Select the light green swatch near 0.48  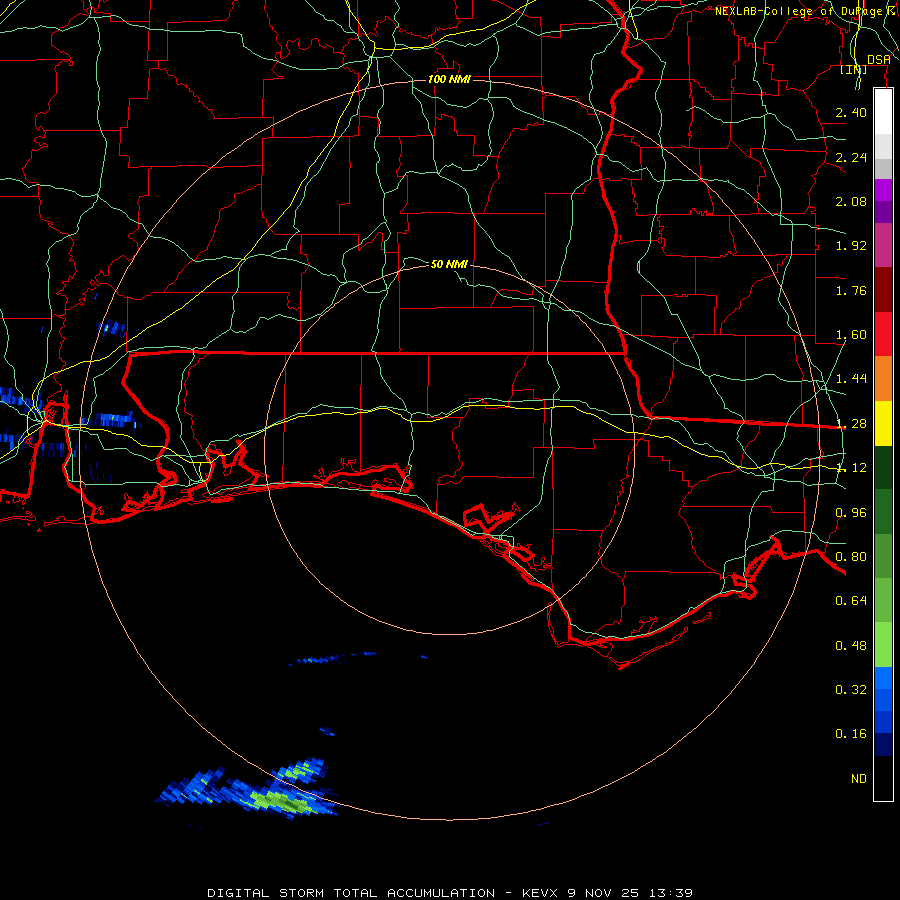(x=883, y=645)
